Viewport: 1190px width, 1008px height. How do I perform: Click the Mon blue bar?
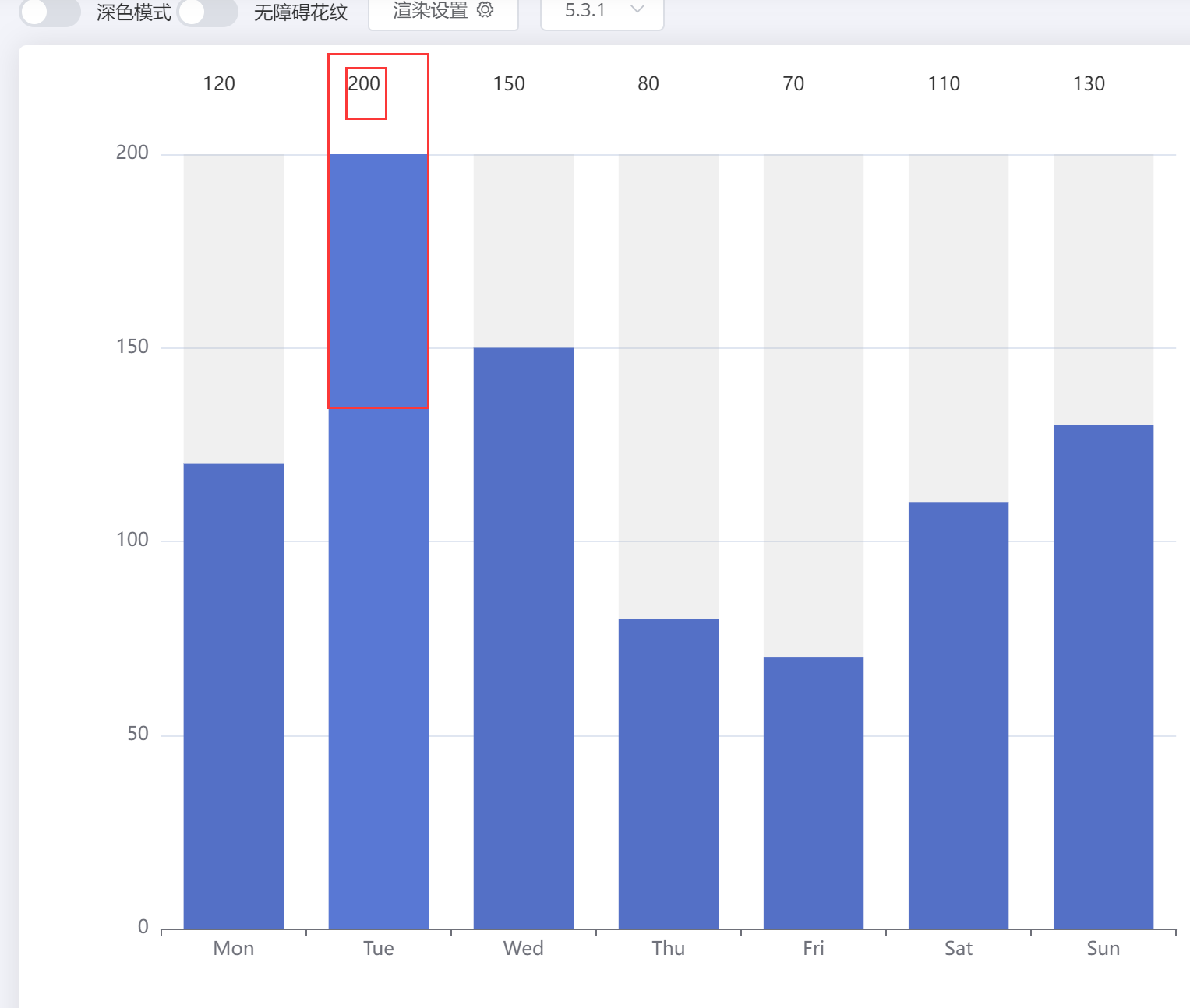click(234, 696)
